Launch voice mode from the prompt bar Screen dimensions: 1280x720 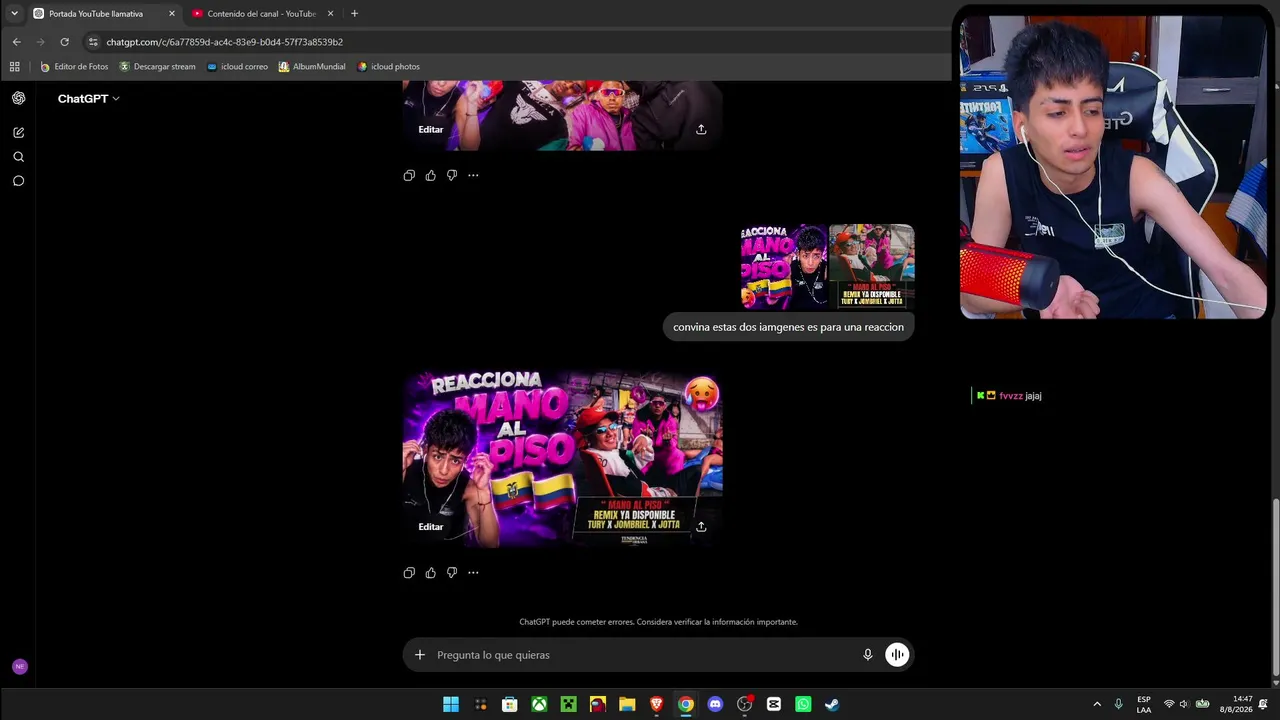(x=897, y=655)
